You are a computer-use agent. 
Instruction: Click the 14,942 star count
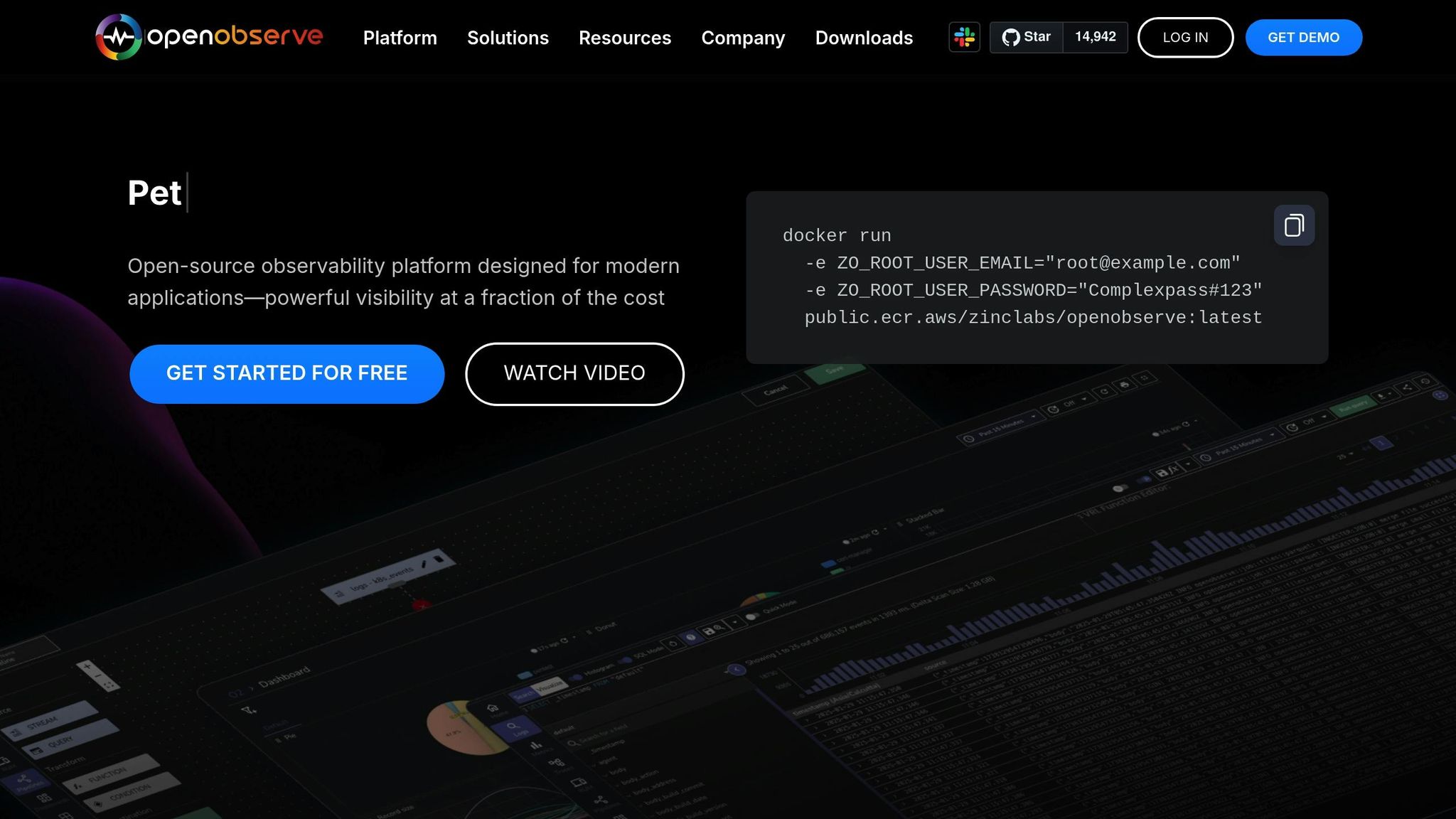click(x=1095, y=36)
